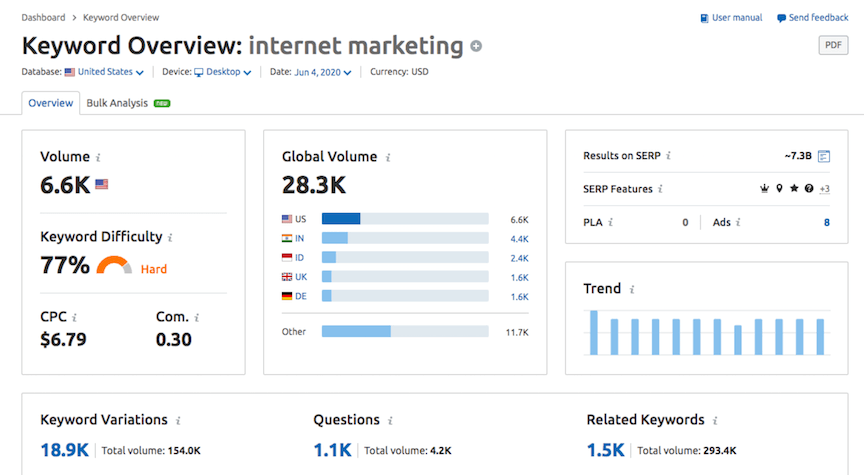Screen dimensions: 864x475
Task: Click info icon next to Trend
Action: 632,289
